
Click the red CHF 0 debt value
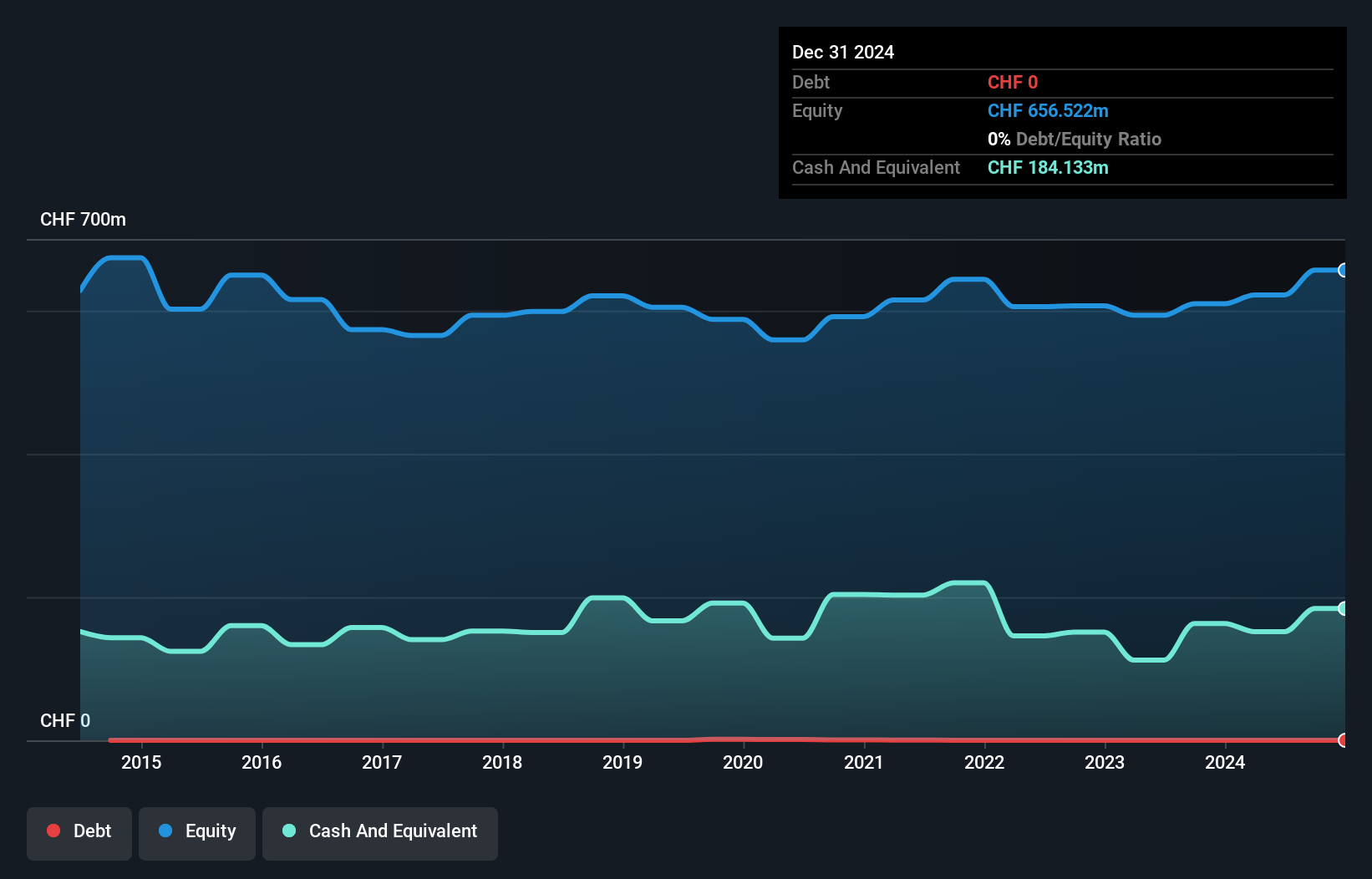[x=1013, y=83]
